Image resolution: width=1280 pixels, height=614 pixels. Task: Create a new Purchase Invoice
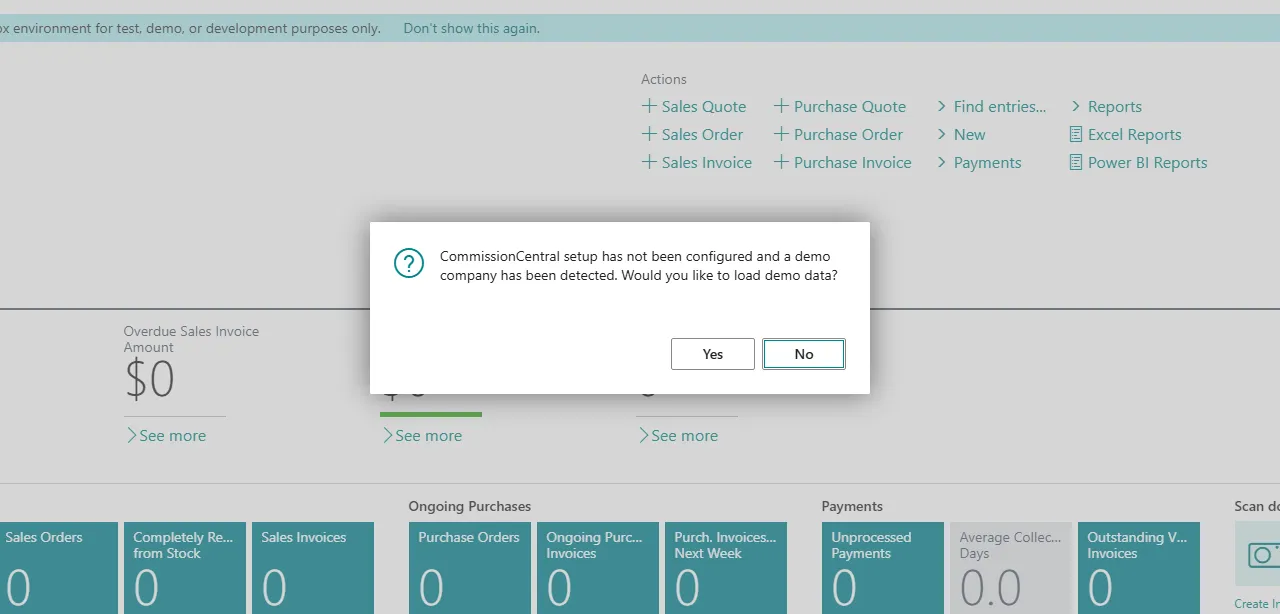(843, 162)
